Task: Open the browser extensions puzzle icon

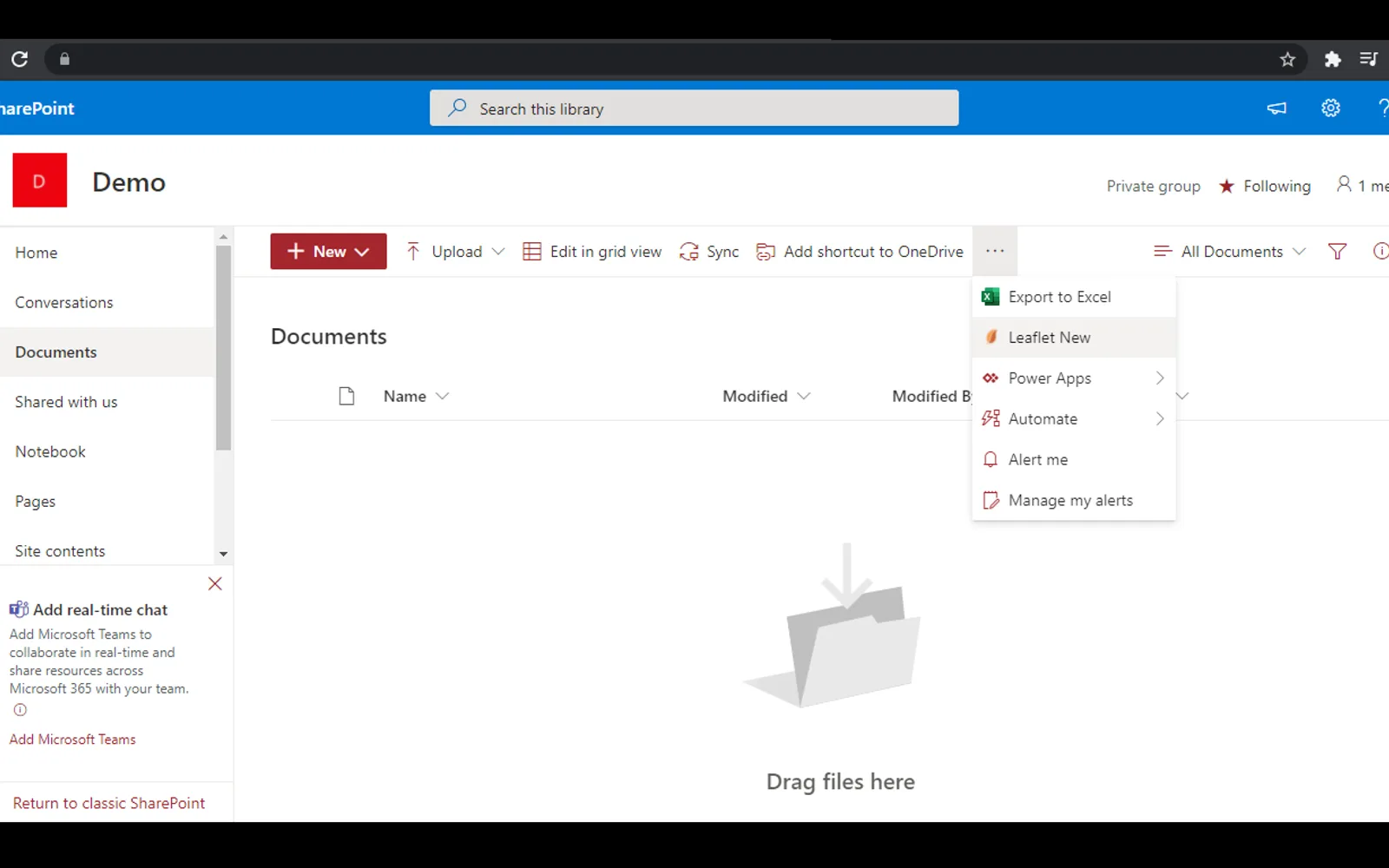Action: [x=1333, y=59]
